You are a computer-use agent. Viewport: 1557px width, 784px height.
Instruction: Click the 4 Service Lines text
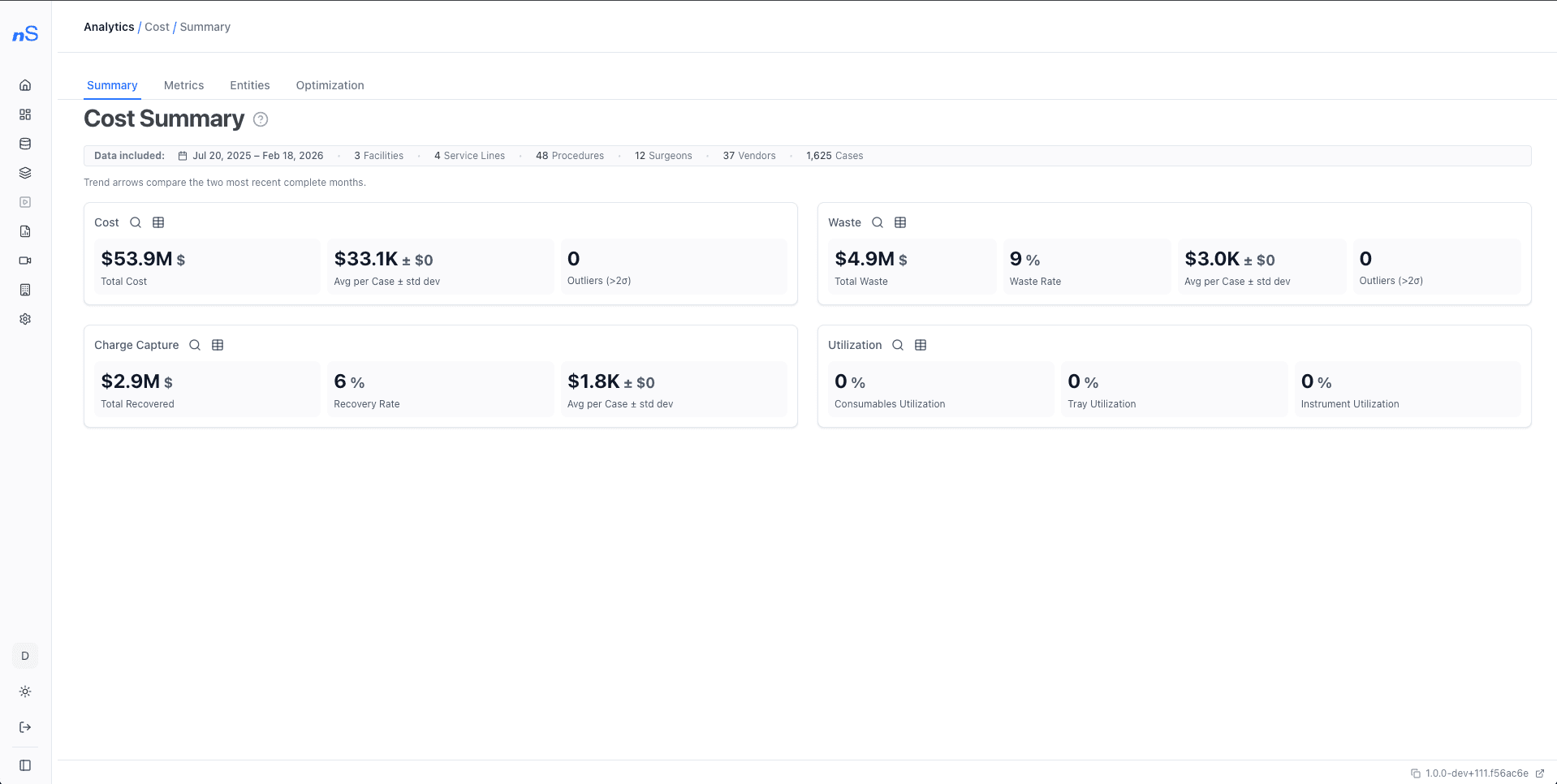469,156
